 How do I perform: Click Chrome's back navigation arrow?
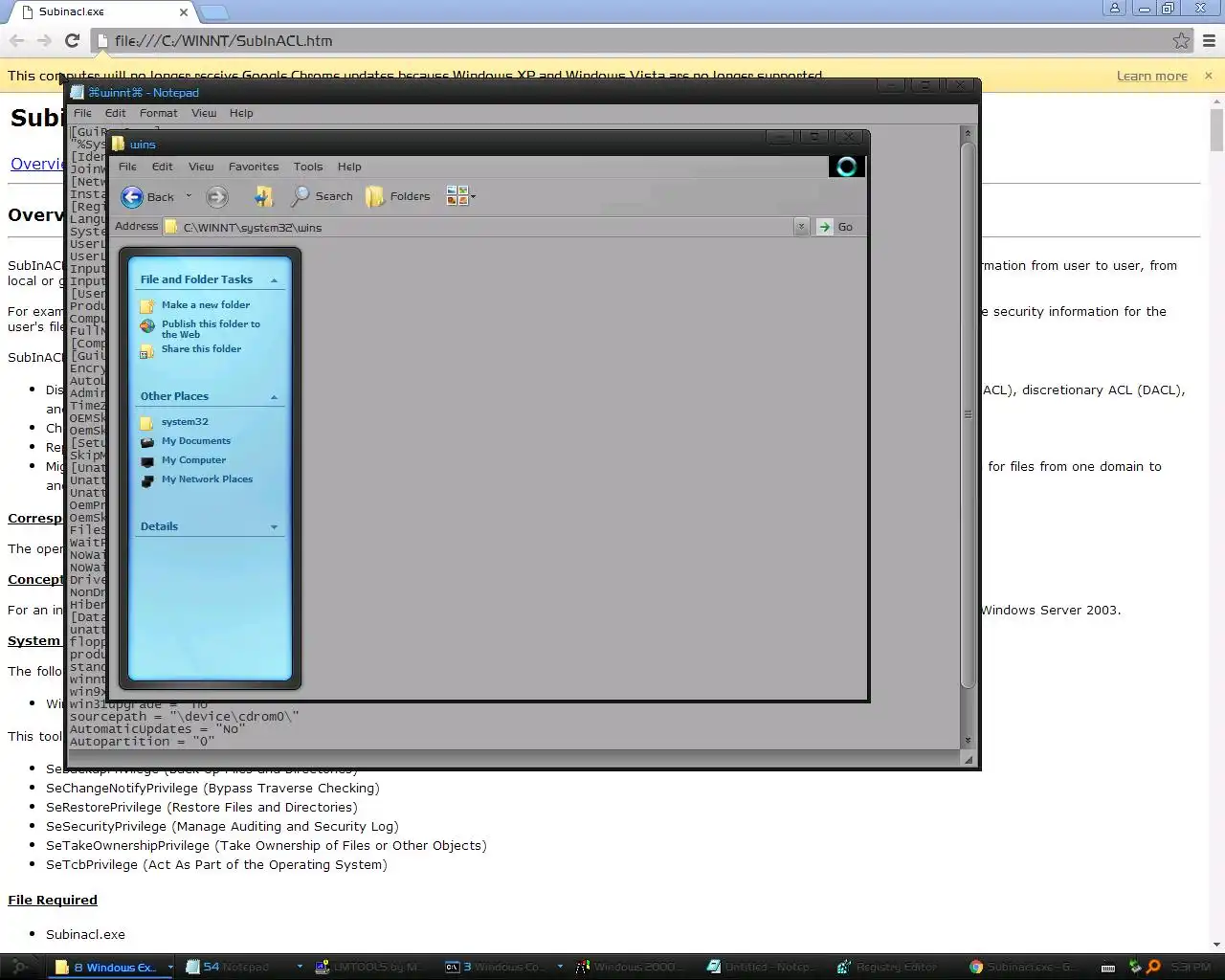pyautogui.click(x=16, y=40)
